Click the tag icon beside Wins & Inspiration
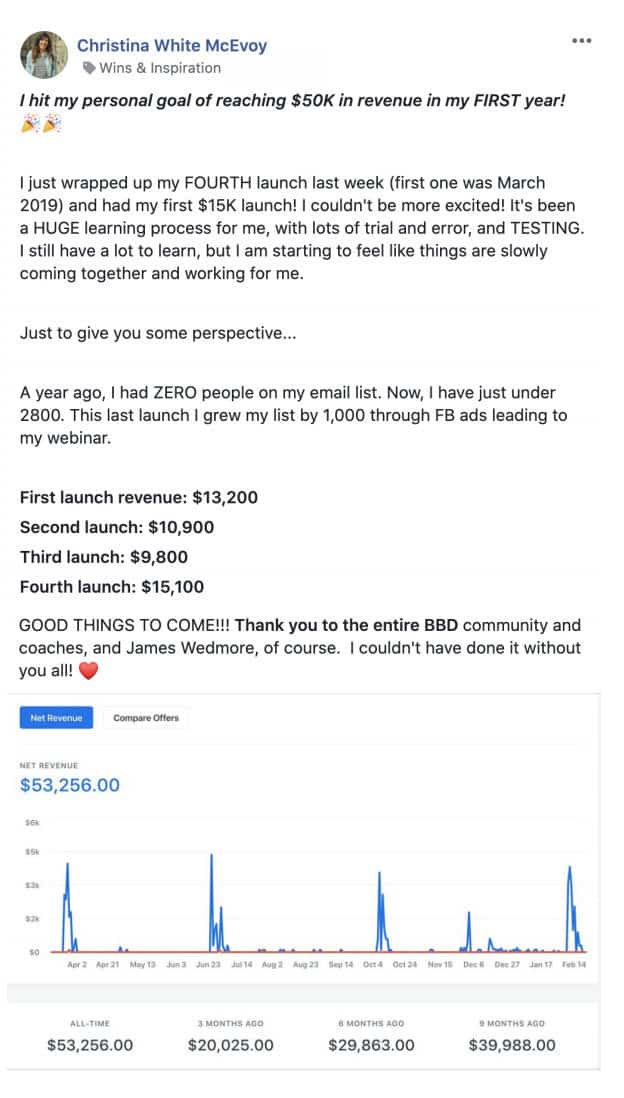This screenshot has height=1098, width=624. click(x=89, y=68)
